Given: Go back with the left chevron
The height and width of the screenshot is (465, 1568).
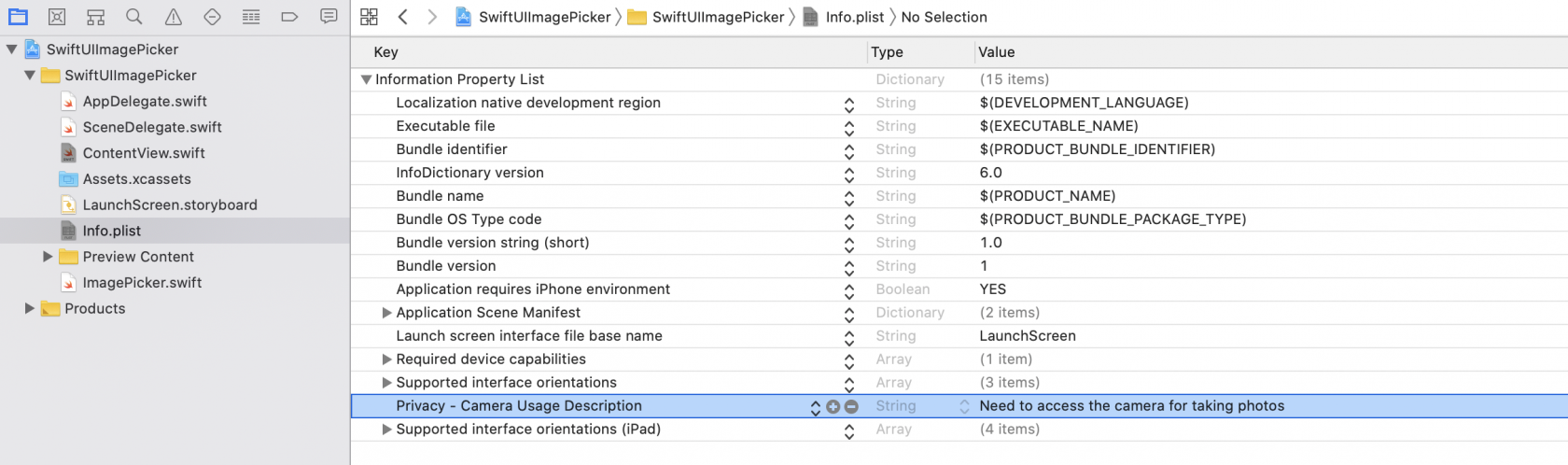Looking at the screenshot, I should pyautogui.click(x=403, y=17).
